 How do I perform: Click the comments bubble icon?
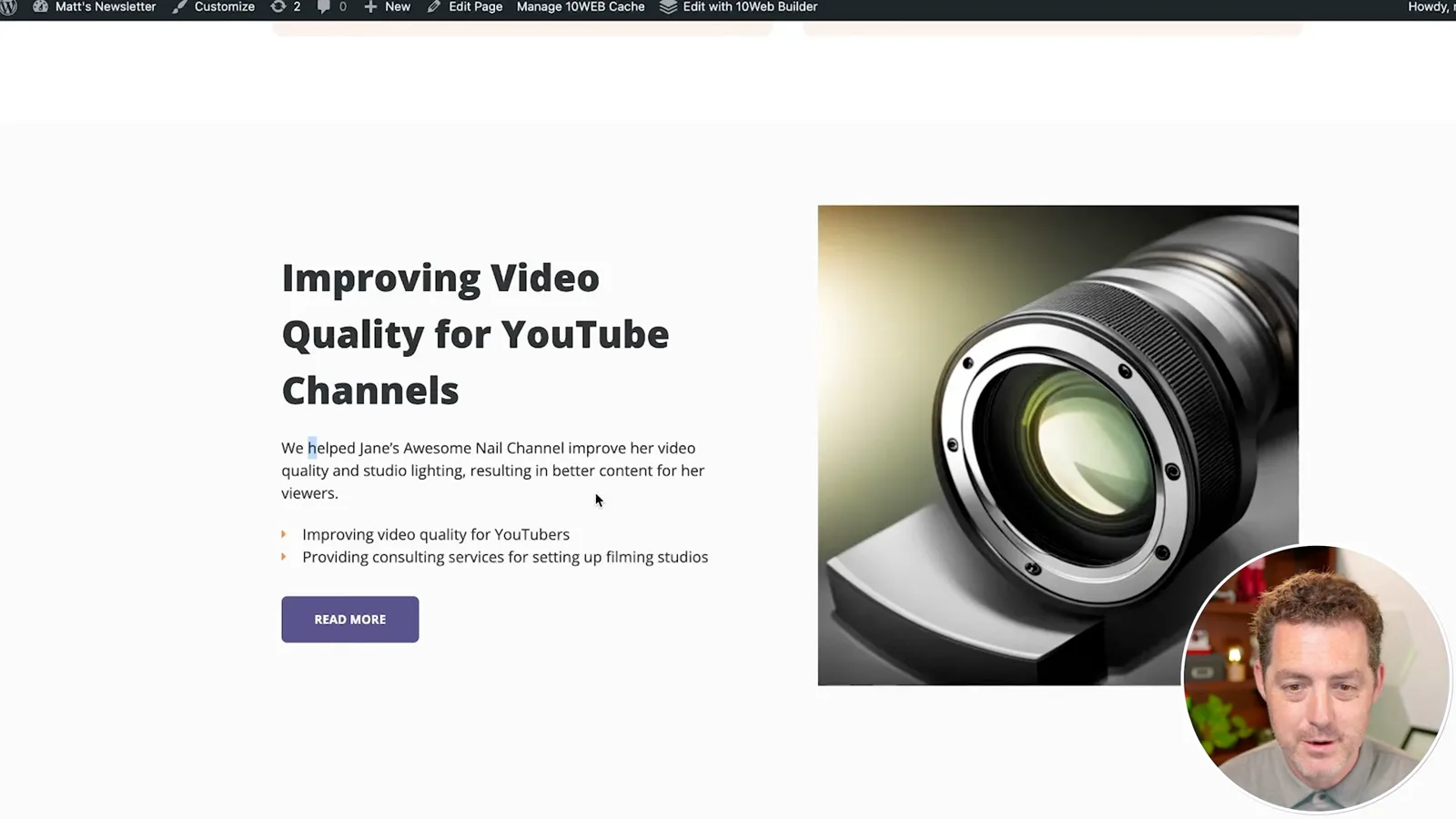click(323, 6)
